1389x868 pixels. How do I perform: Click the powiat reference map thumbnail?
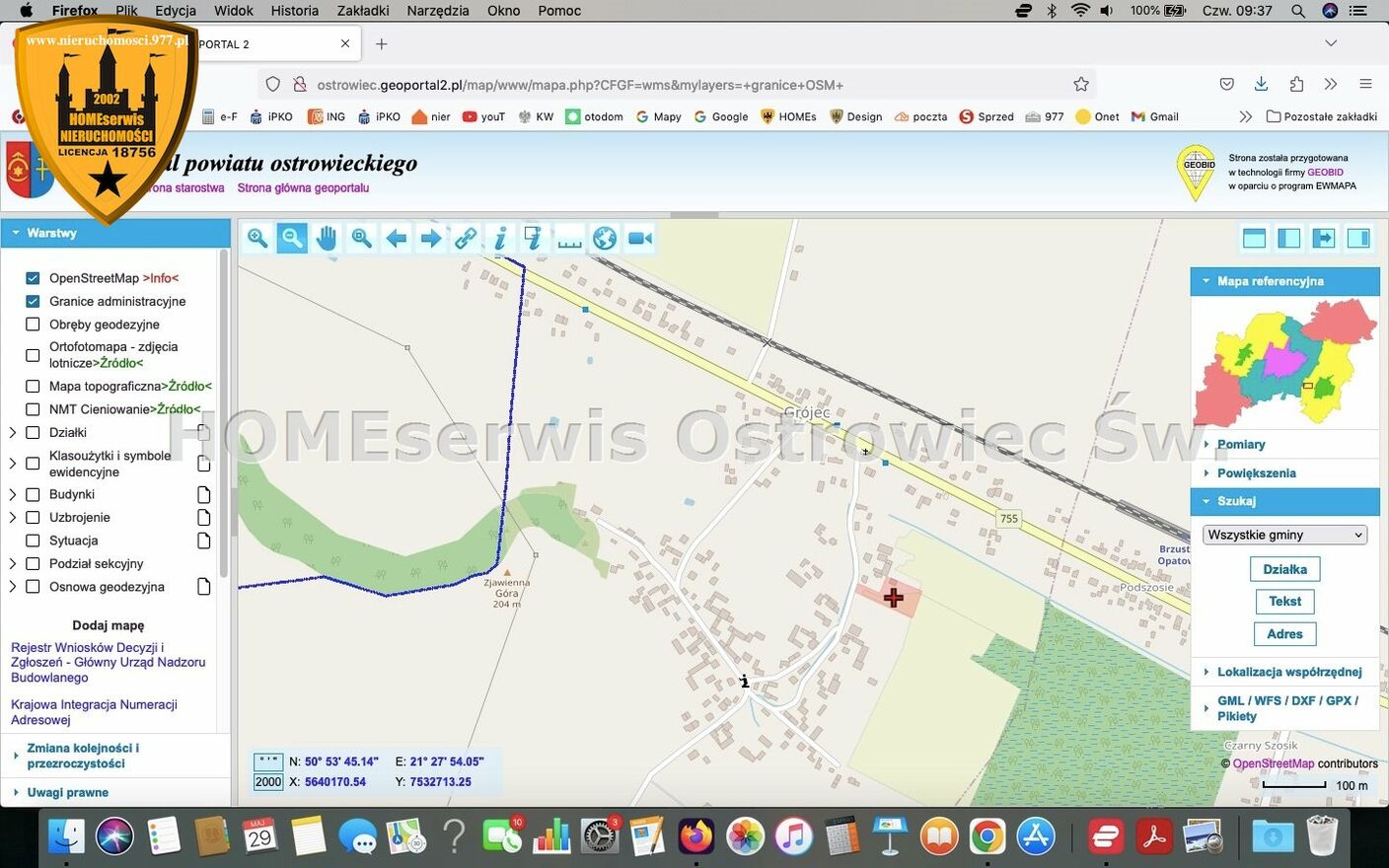point(1284,361)
